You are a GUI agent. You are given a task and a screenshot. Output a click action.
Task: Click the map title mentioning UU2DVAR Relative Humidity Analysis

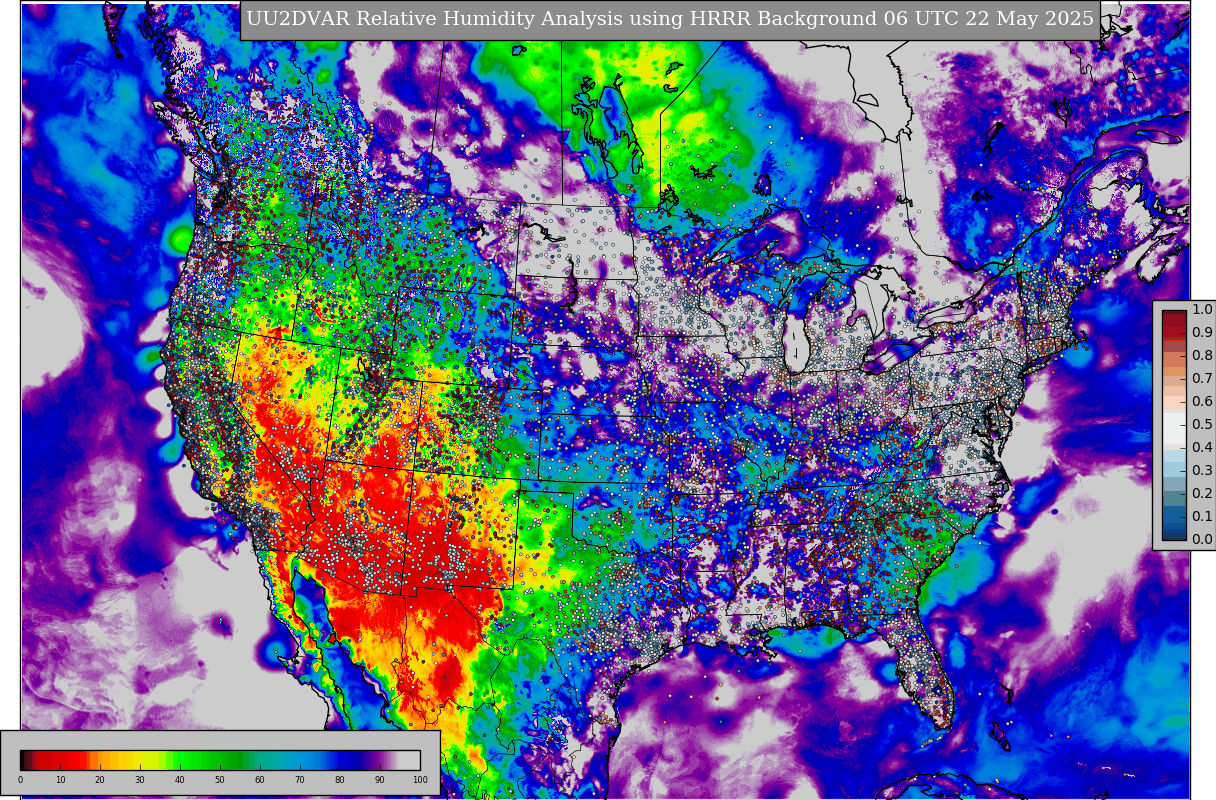[x=670, y=20]
